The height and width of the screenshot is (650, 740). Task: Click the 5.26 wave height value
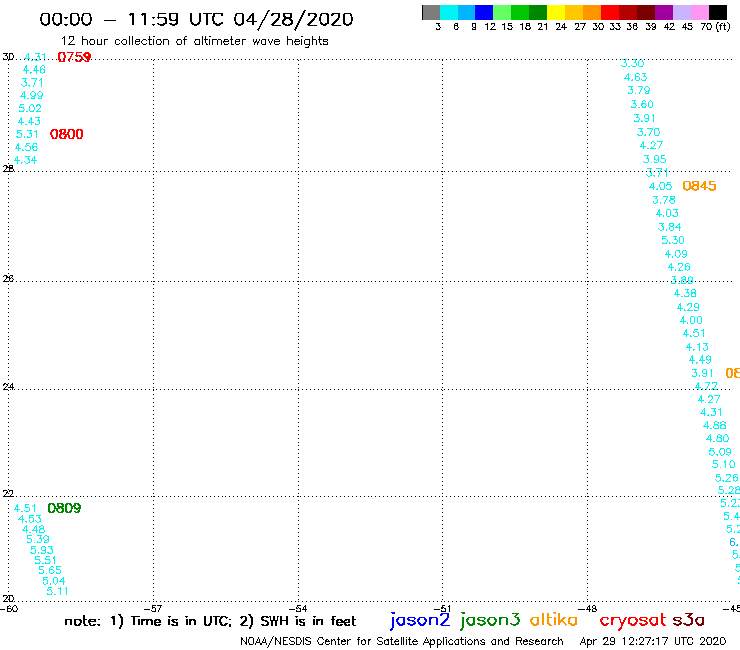click(x=727, y=478)
